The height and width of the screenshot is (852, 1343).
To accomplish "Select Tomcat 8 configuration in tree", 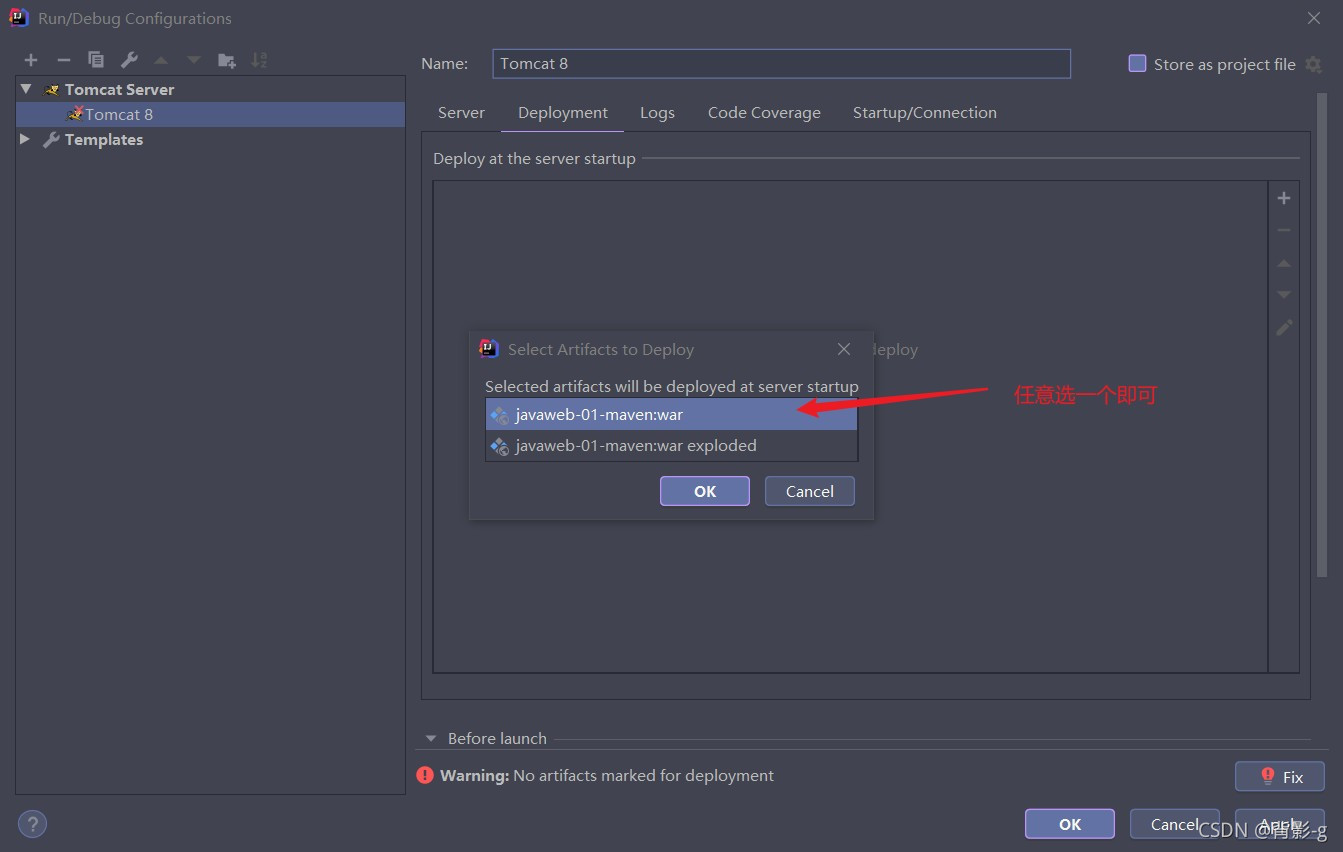I will 210,114.
